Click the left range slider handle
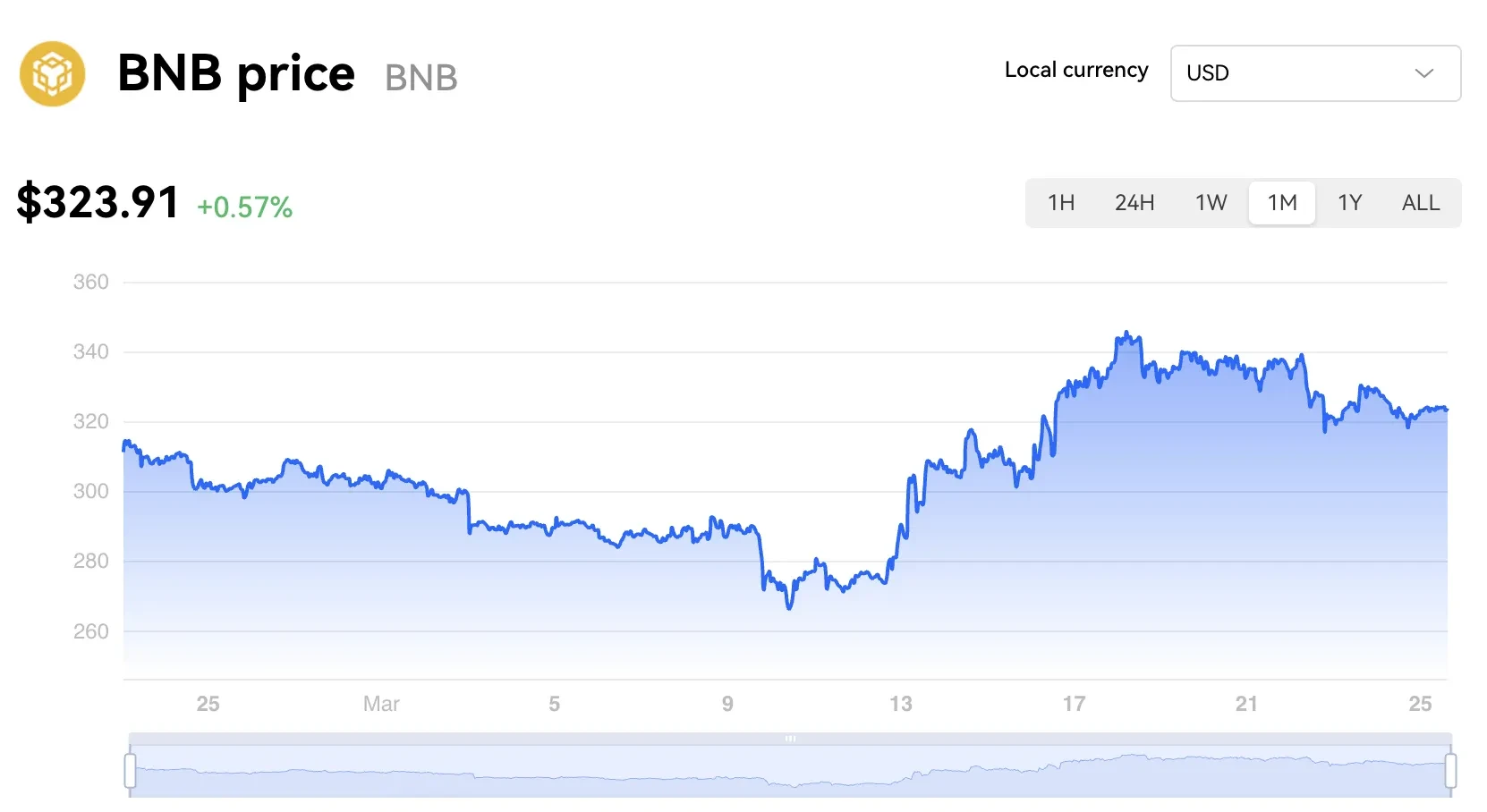The width and height of the screenshot is (1487, 812). point(130,770)
